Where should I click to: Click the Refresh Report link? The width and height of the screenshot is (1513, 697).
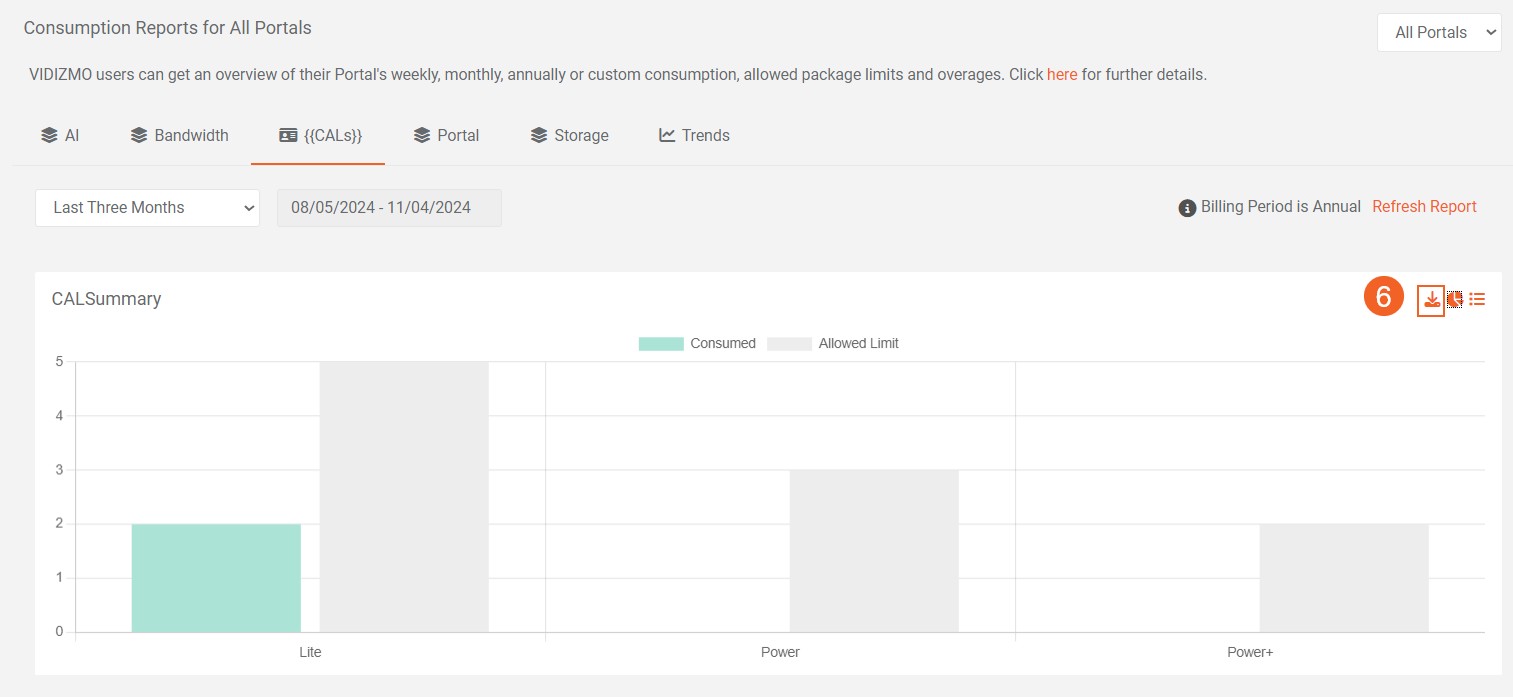tap(1424, 207)
